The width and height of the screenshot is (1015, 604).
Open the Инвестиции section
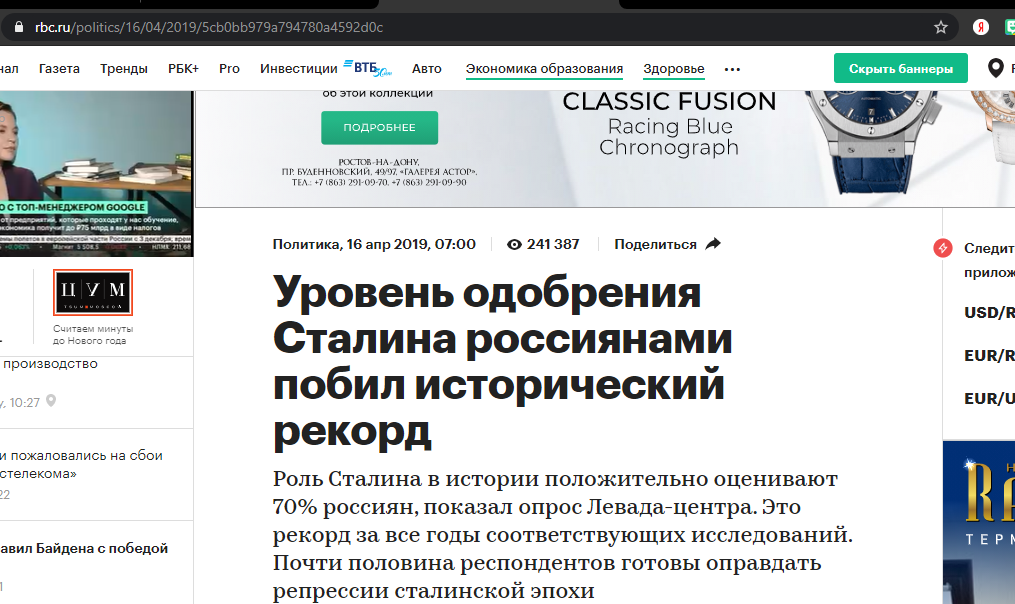coord(298,69)
